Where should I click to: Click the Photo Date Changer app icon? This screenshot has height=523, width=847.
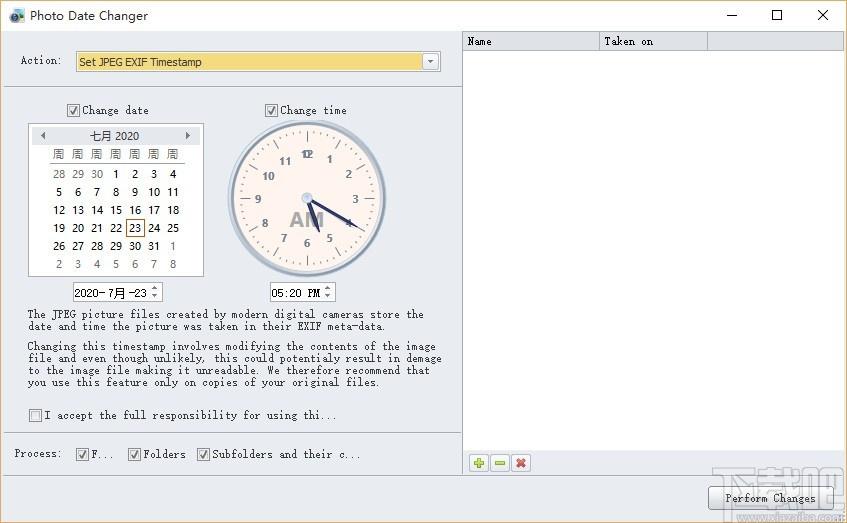17,16
